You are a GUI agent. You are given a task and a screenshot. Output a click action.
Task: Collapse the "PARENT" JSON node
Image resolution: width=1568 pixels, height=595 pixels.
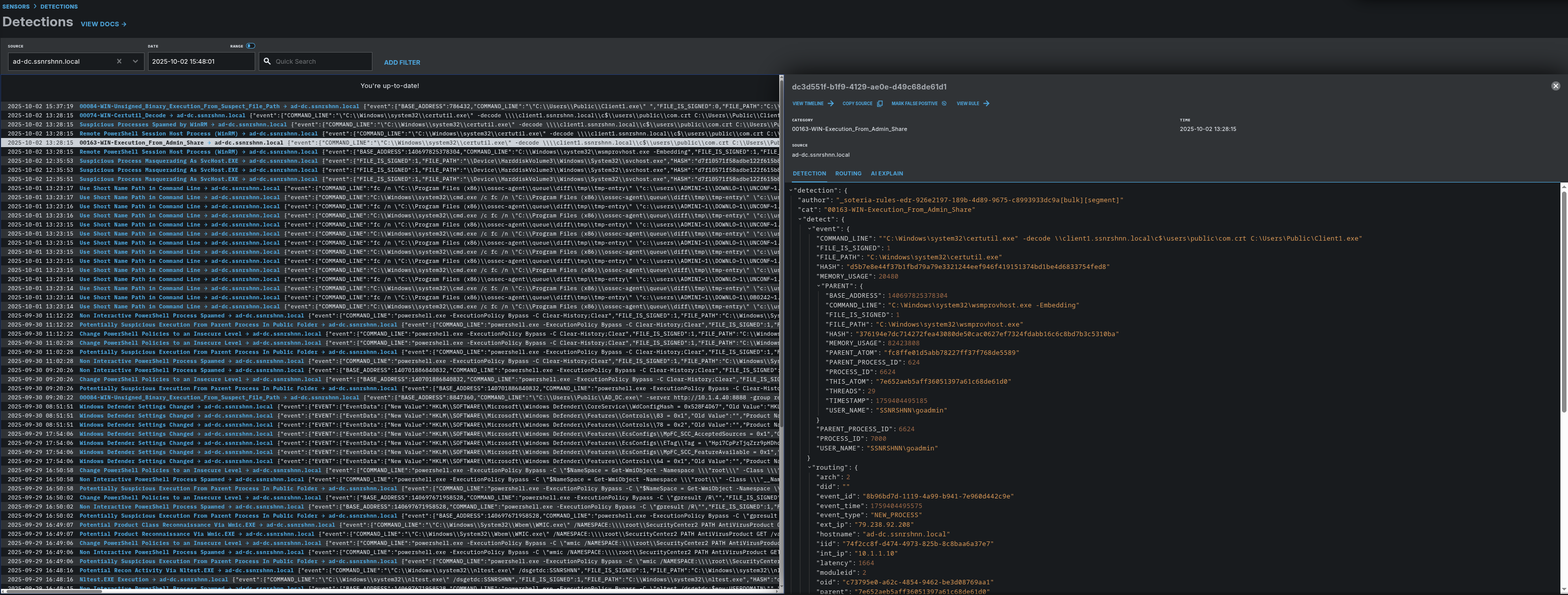coord(819,286)
